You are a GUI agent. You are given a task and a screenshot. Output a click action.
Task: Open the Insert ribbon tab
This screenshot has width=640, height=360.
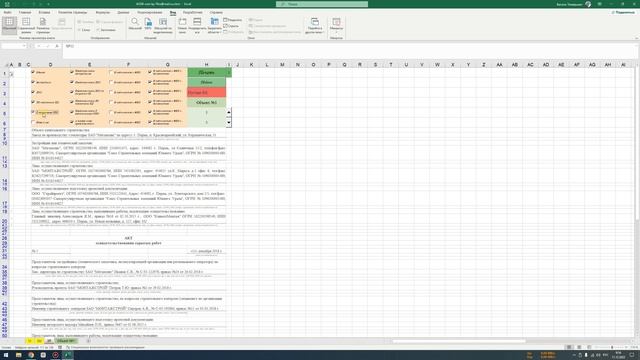pyautogui.click(x=44, y=12)
